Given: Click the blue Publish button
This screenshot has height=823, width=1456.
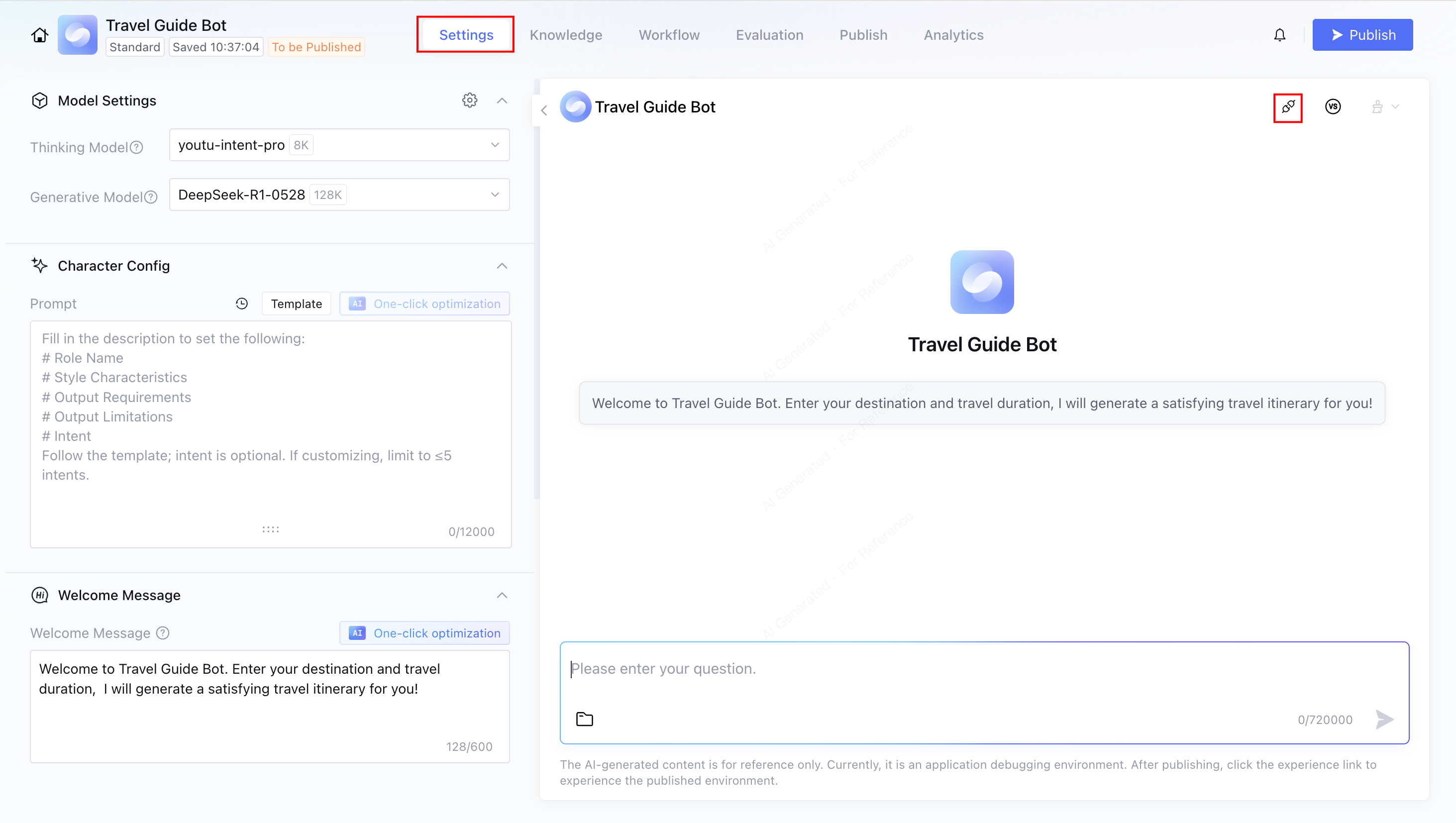Looking at the screenshot, I should (1362, 35).
